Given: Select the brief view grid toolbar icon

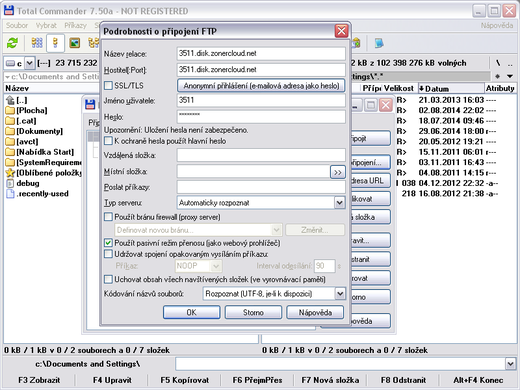Looking at the screenshot, I should pyautogui.click(x=37, y=43).
